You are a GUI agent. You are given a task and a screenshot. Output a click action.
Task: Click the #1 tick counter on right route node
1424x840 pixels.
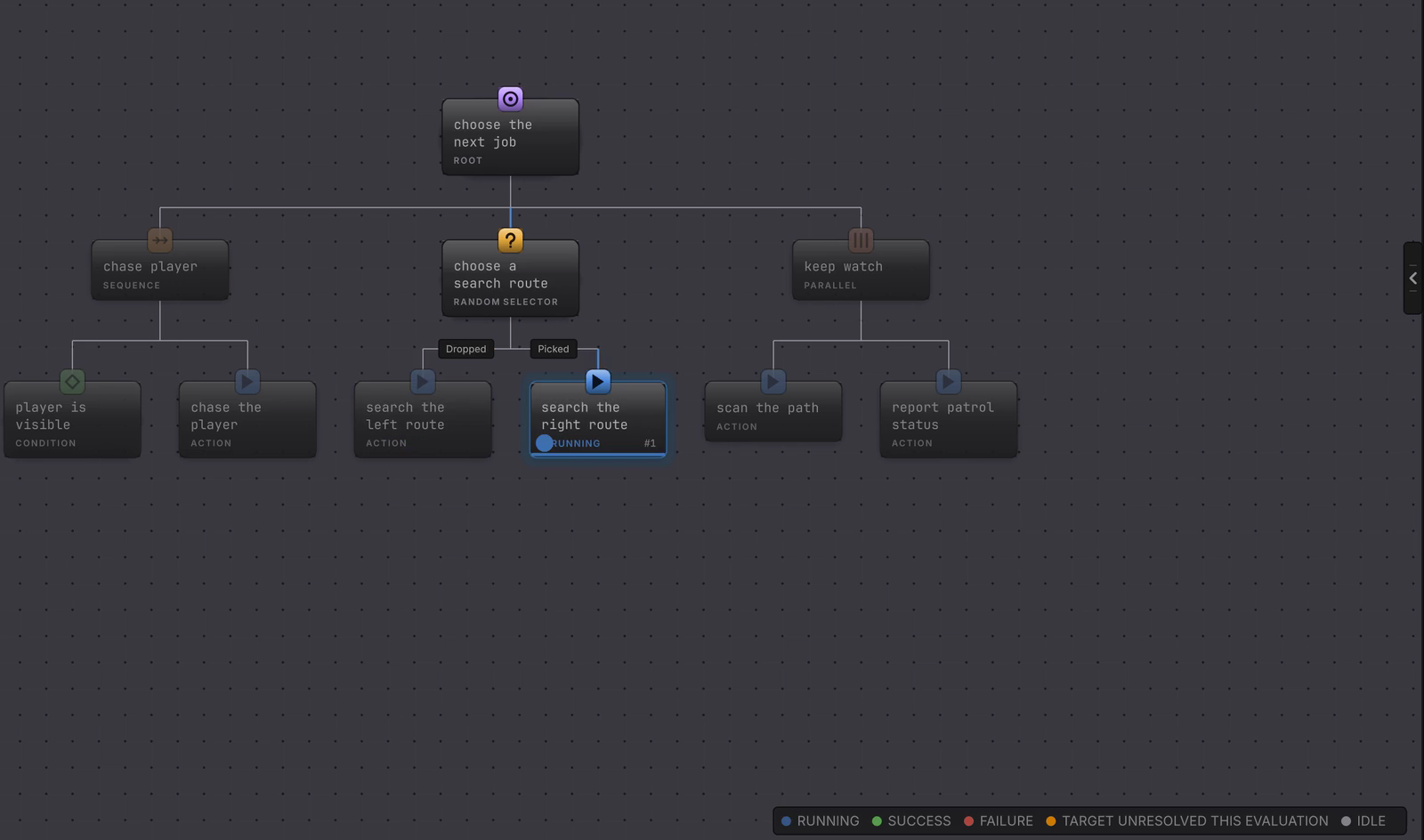[x=650, y=443]
